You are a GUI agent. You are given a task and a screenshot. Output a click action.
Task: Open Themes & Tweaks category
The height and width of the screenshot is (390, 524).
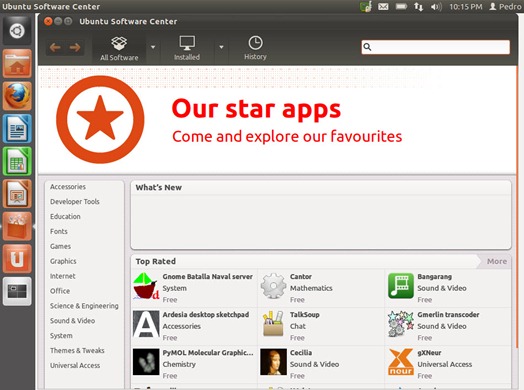pos(77,351)
